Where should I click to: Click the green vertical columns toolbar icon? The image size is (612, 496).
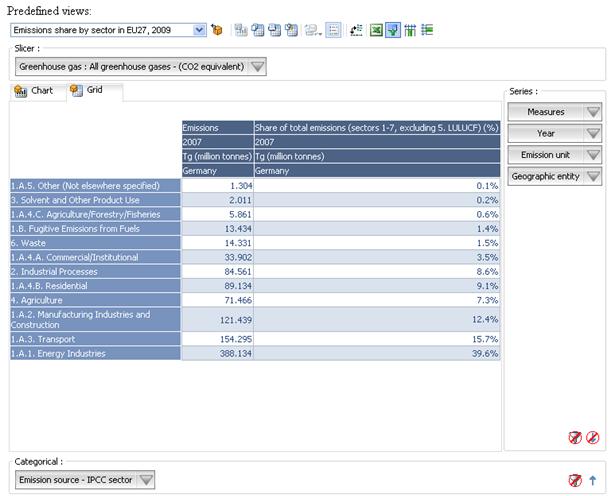click(x=410, y=30)
